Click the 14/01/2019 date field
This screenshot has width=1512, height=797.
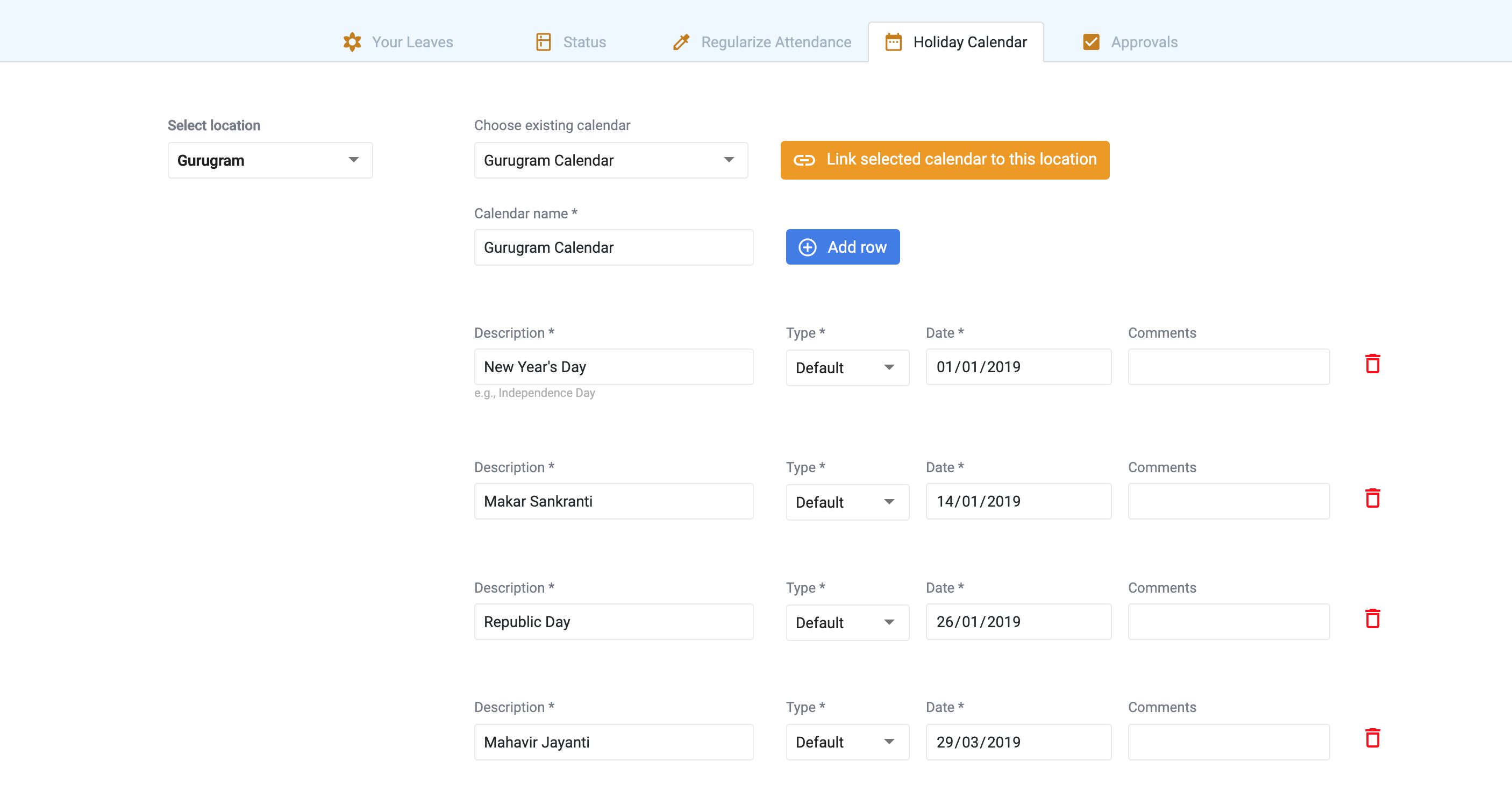point(1018,501)
